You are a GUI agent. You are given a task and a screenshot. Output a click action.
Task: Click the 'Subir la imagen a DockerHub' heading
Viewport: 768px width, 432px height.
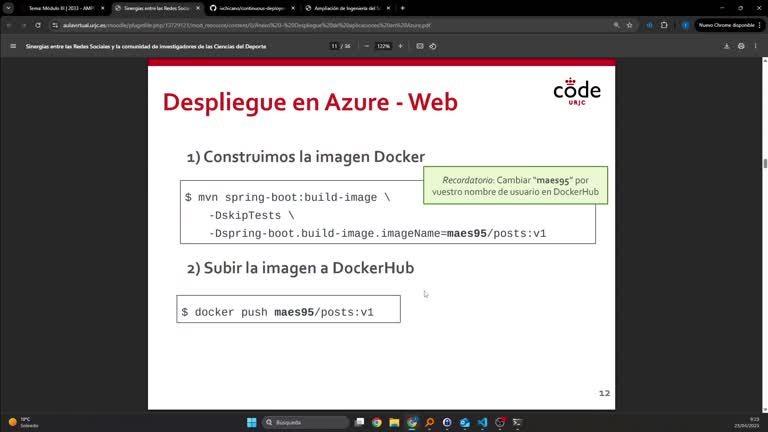(x=300, y=268)
